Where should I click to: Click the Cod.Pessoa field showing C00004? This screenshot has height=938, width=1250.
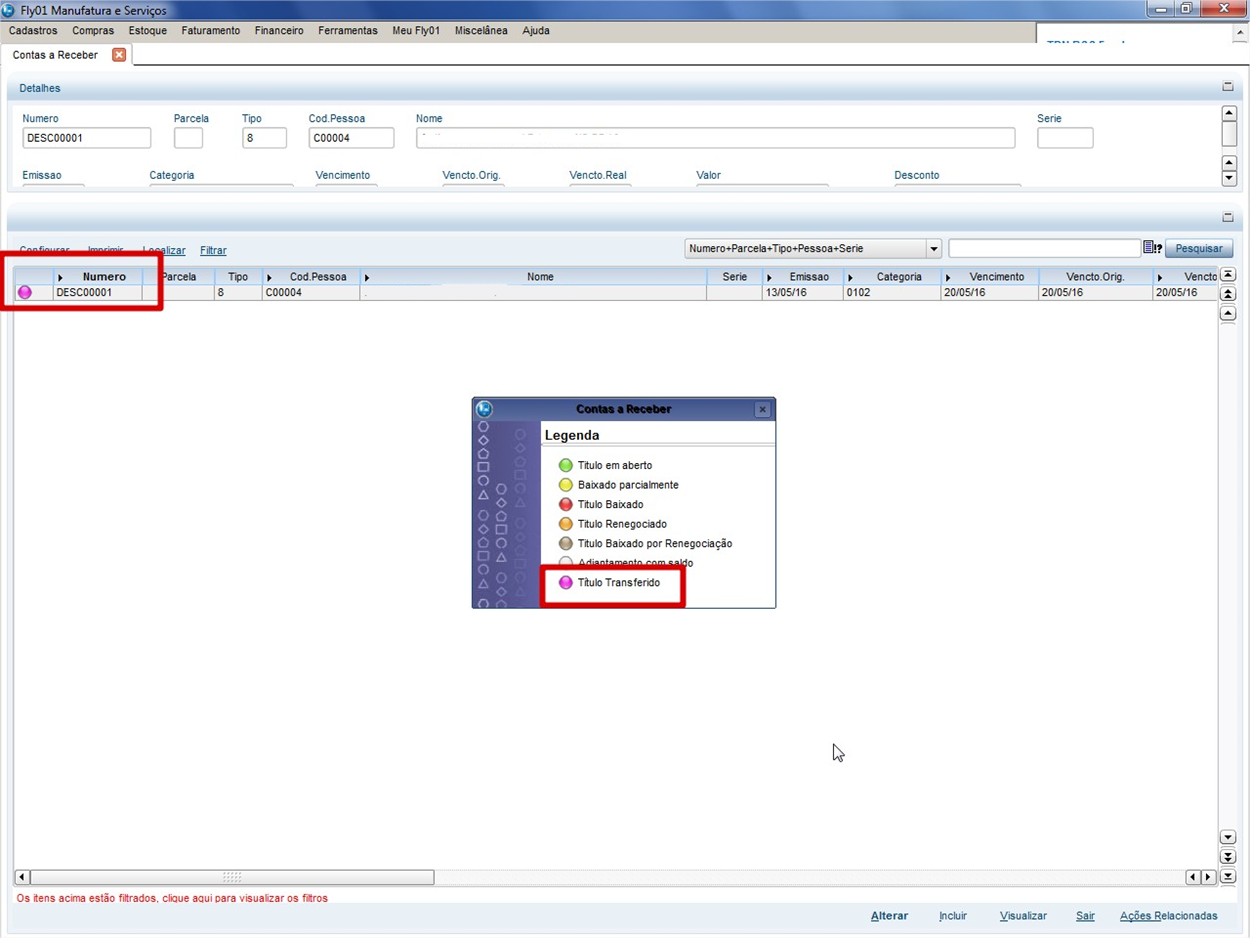click(x=351, y=138)
